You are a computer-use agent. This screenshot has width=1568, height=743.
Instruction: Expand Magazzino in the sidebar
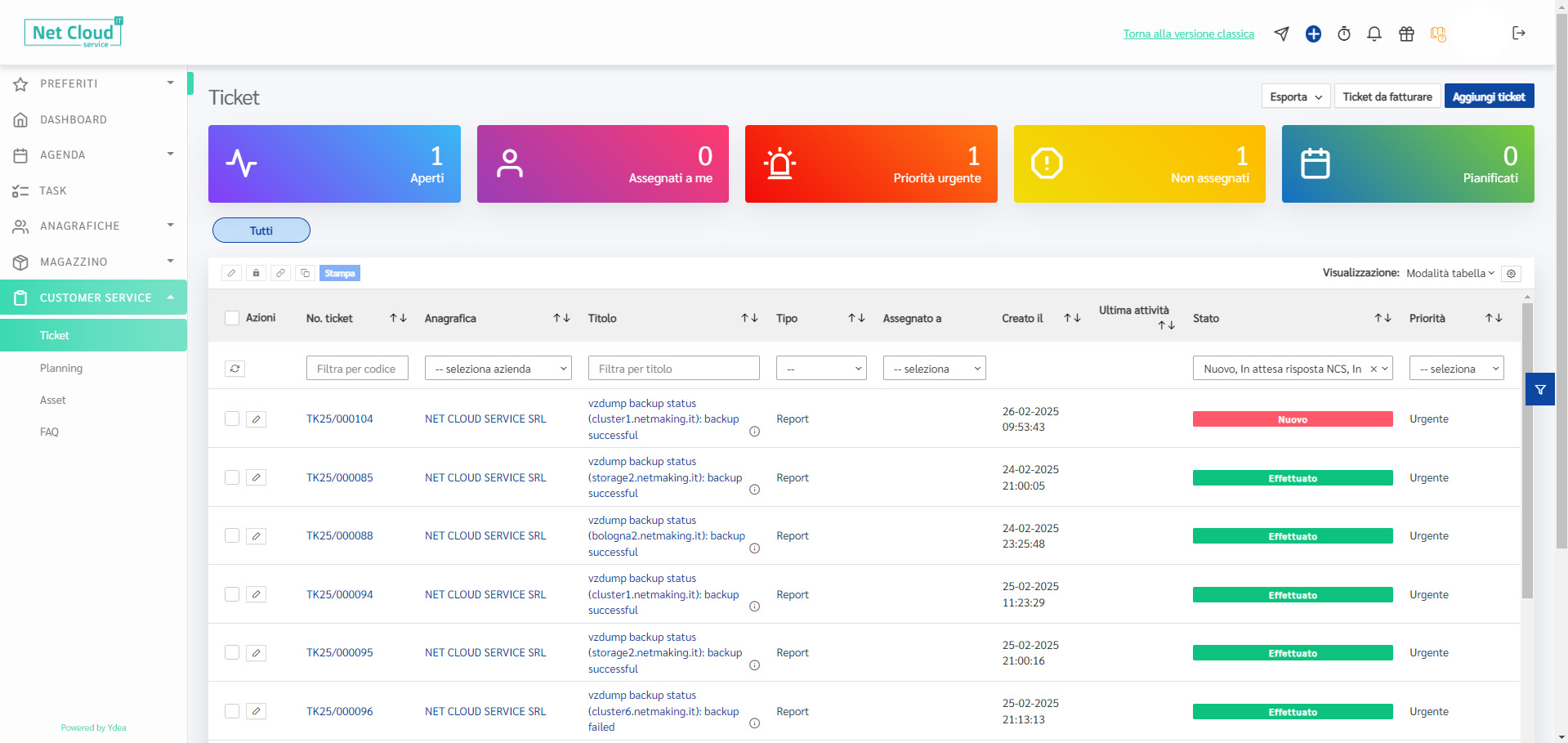pos(93,262)
